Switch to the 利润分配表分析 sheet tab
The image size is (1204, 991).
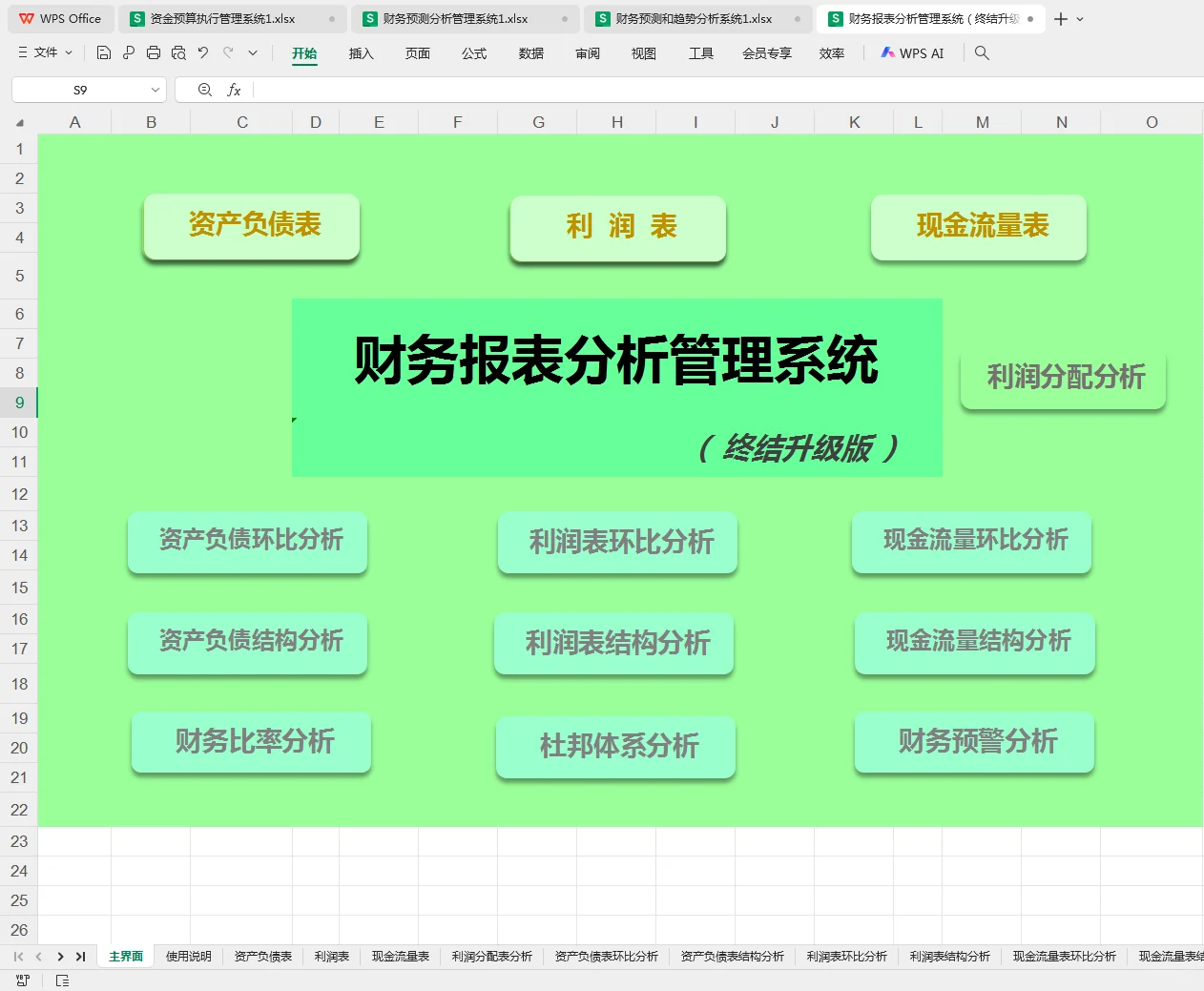pos(491,956)
